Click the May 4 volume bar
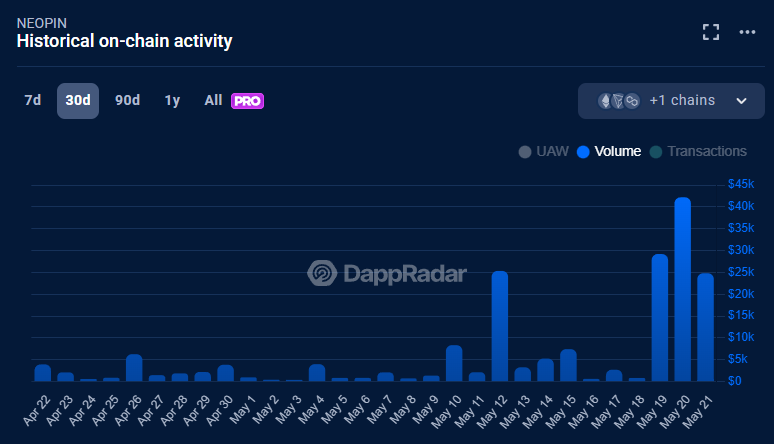 (317, 373)
